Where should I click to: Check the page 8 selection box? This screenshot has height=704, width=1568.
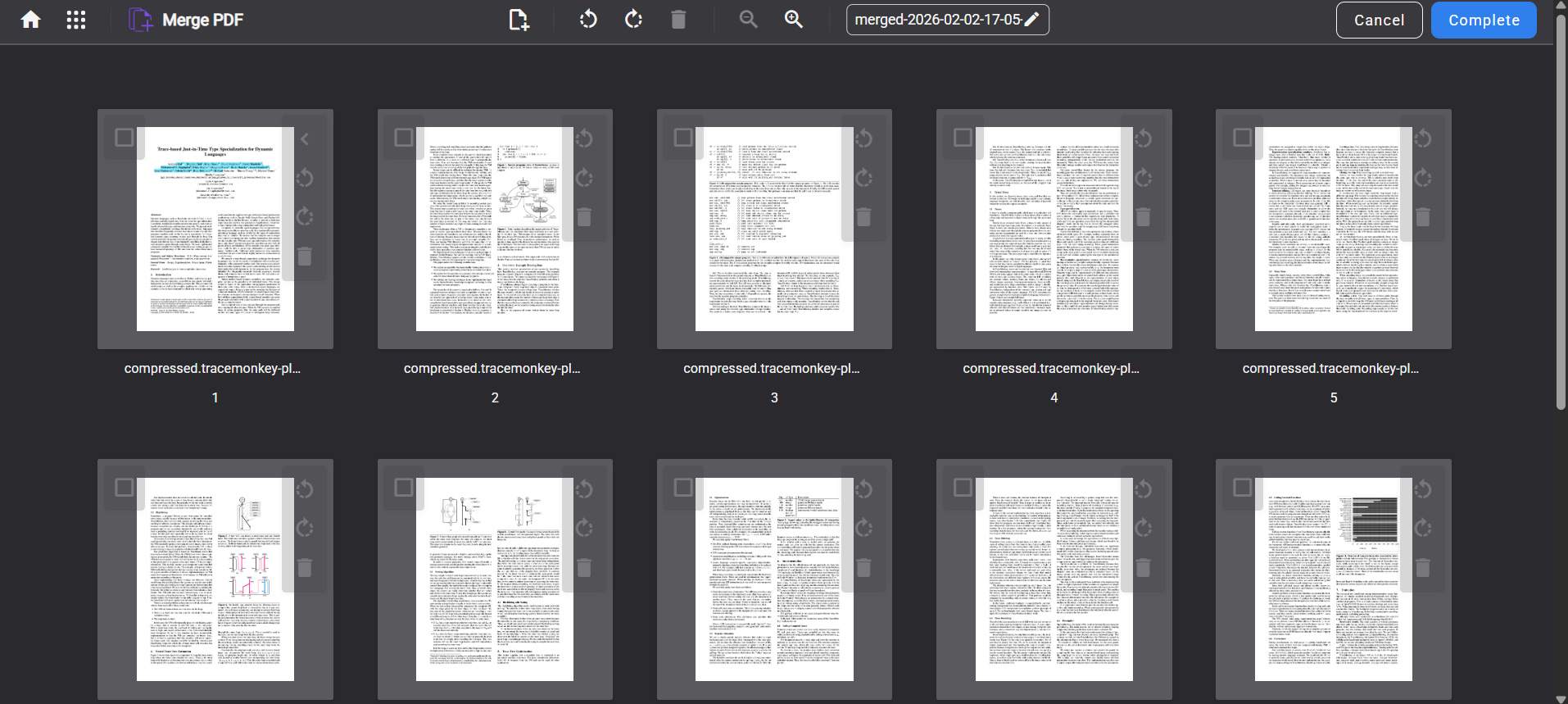click(683, 488)
